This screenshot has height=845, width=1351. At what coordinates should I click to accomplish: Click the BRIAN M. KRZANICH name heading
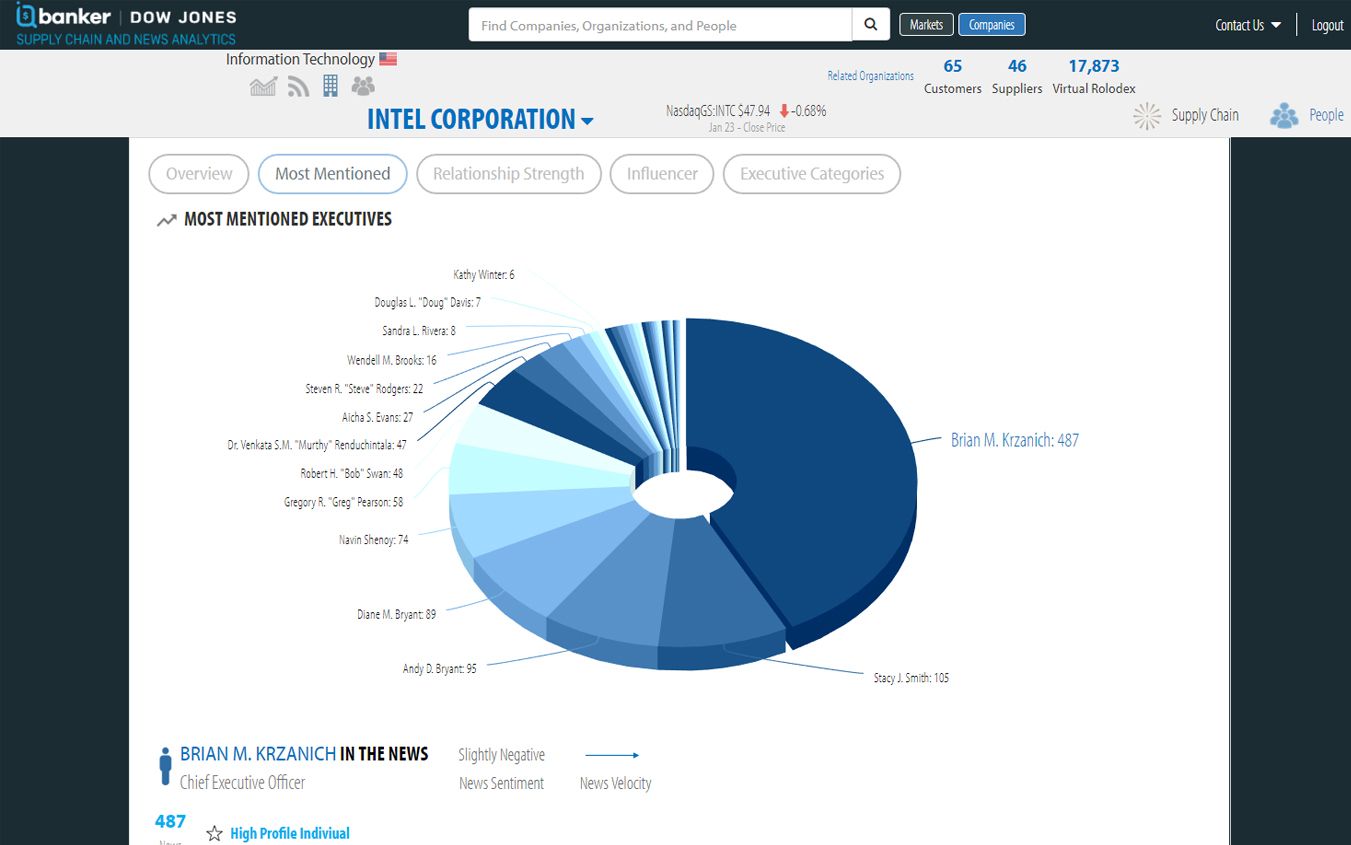tap(258, 754)
